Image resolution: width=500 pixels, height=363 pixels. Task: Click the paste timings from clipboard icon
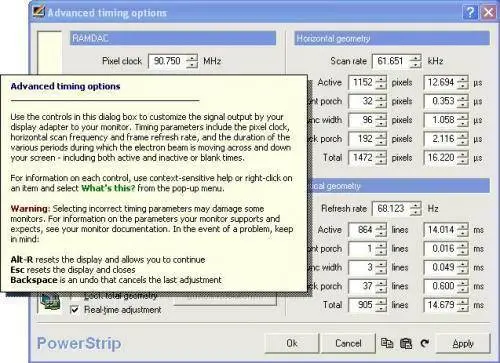[x=406, y=343]
